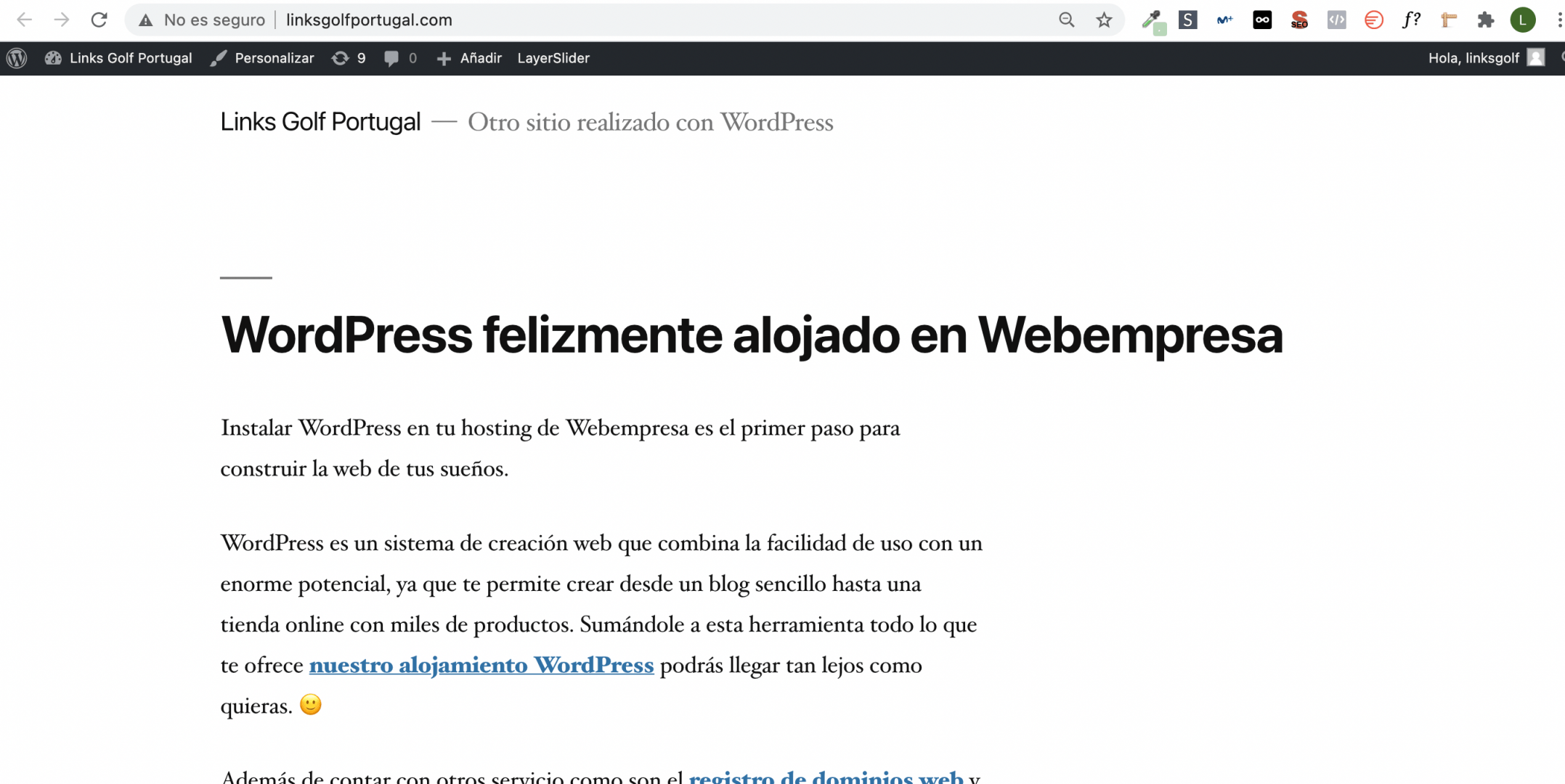Open the black glasses extension icon
The image size is (1565, 784).
(x=1262, y=20)
